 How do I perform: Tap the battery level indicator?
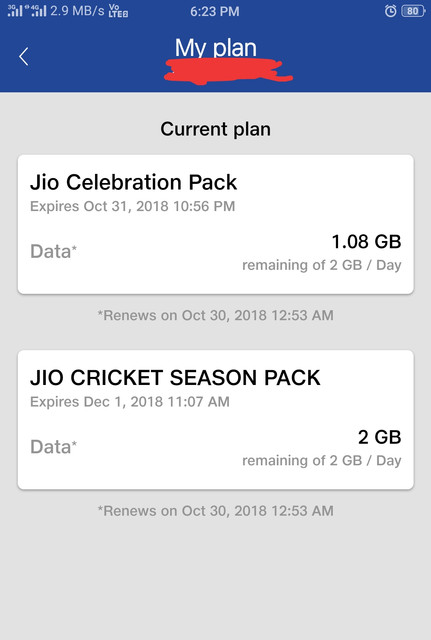(413, 11)
